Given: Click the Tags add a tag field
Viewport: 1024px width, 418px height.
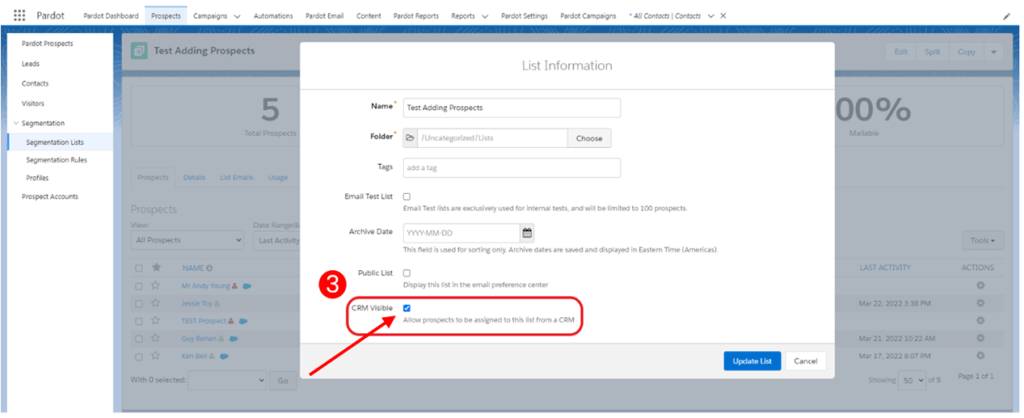Looking at the screenshot, I should point(511,168).
